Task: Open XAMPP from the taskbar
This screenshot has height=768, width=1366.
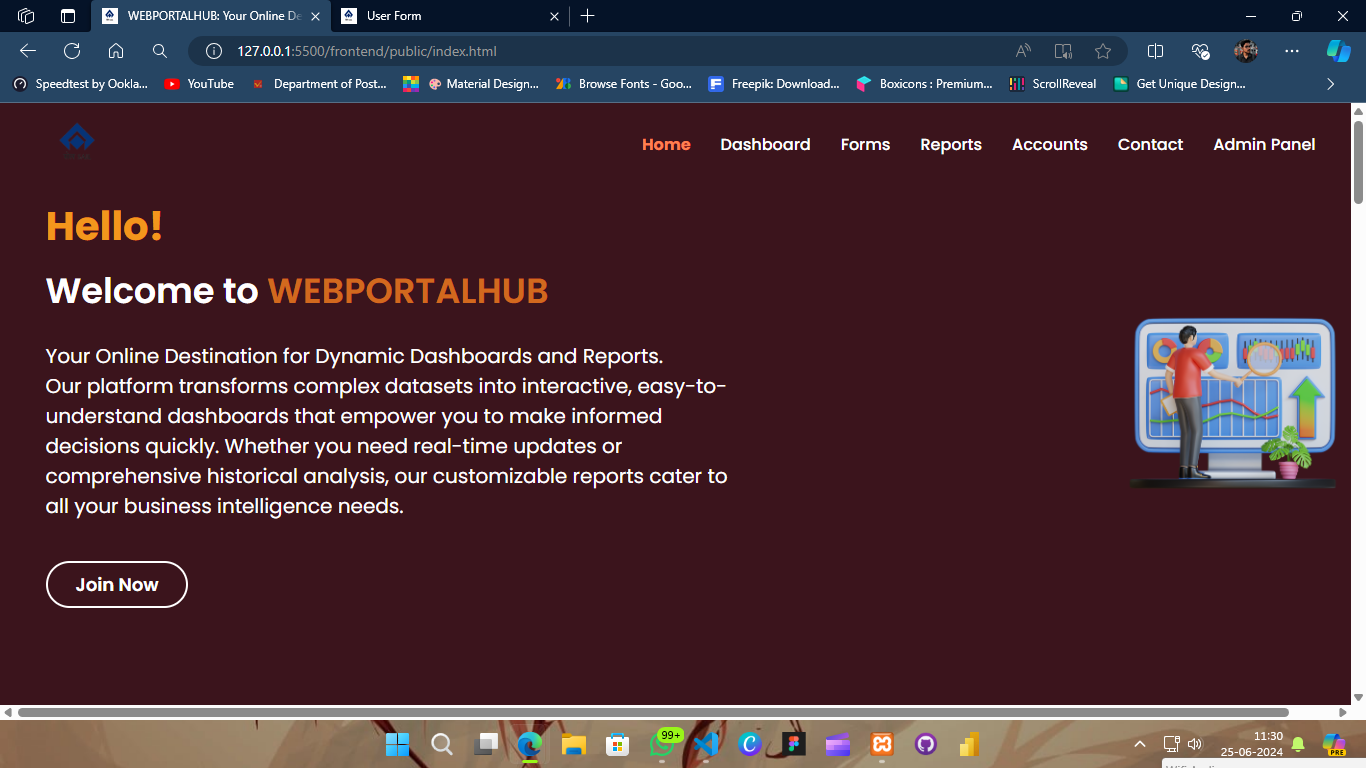Action: [x=882, y=744]
